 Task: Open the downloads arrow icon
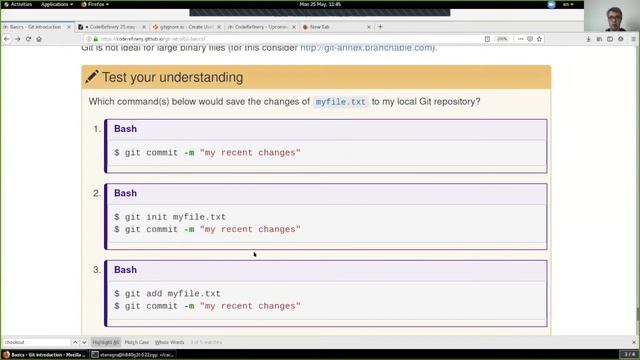click(x=588, y=39)
